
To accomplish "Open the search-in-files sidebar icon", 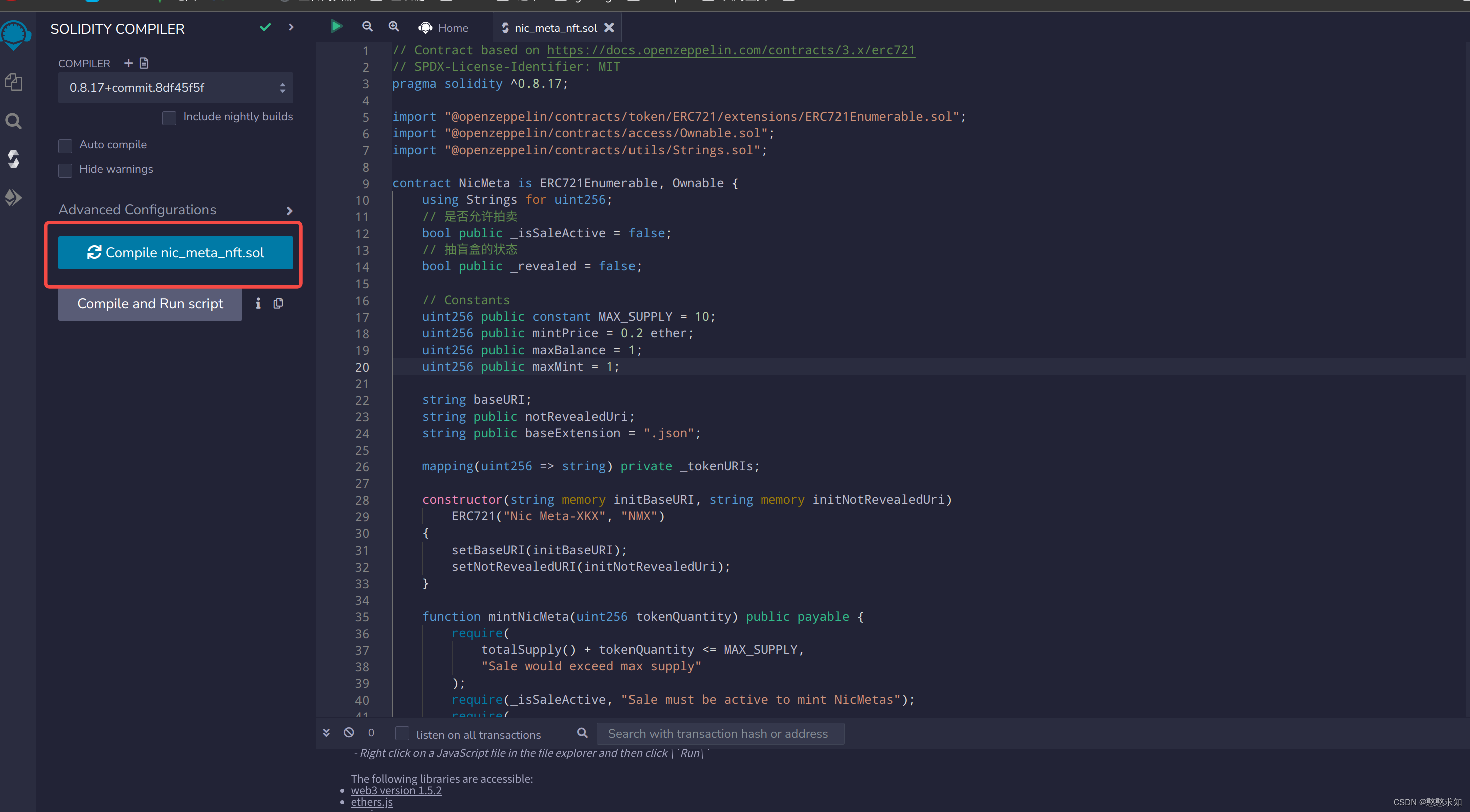I will 13,121.
